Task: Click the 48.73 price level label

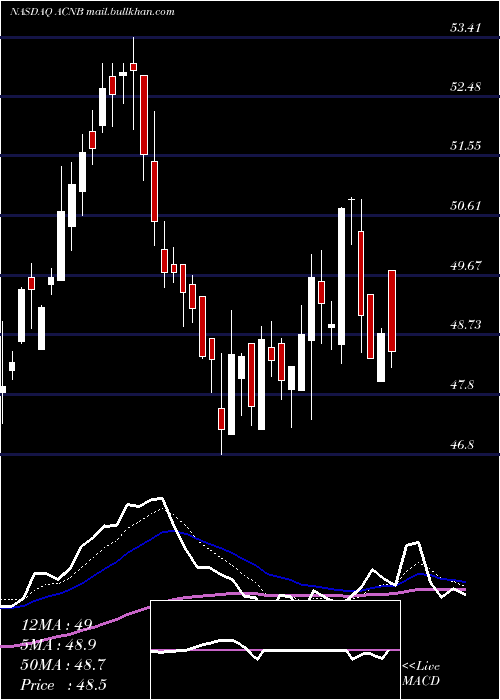Action: [466, 325]
